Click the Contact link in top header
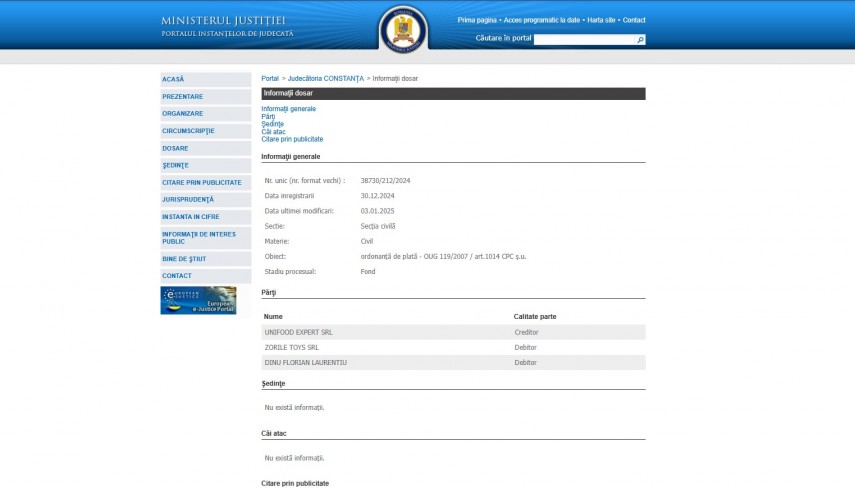 (634, 20)
